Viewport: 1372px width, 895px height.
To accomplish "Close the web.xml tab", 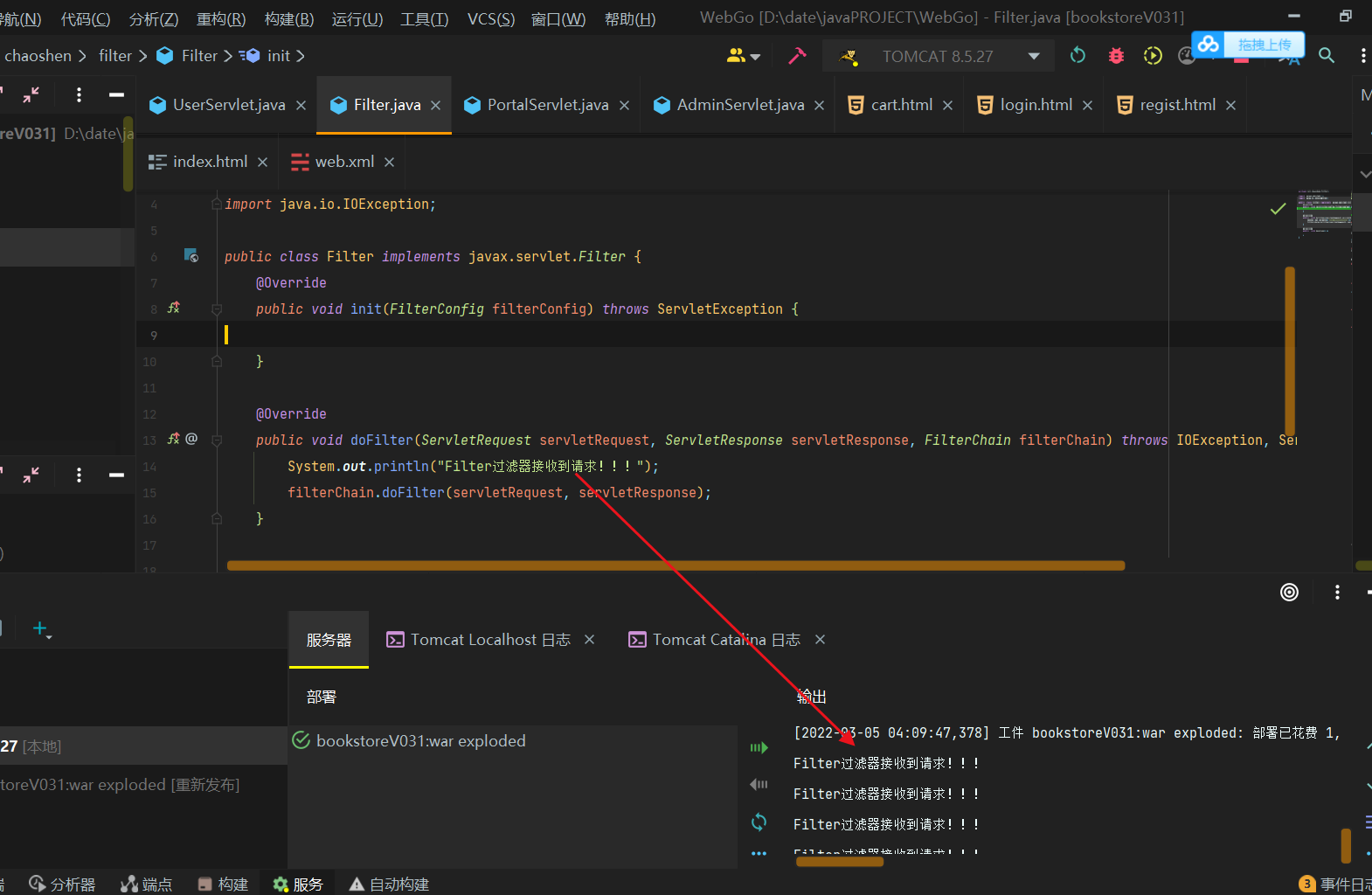I will 389,163.
